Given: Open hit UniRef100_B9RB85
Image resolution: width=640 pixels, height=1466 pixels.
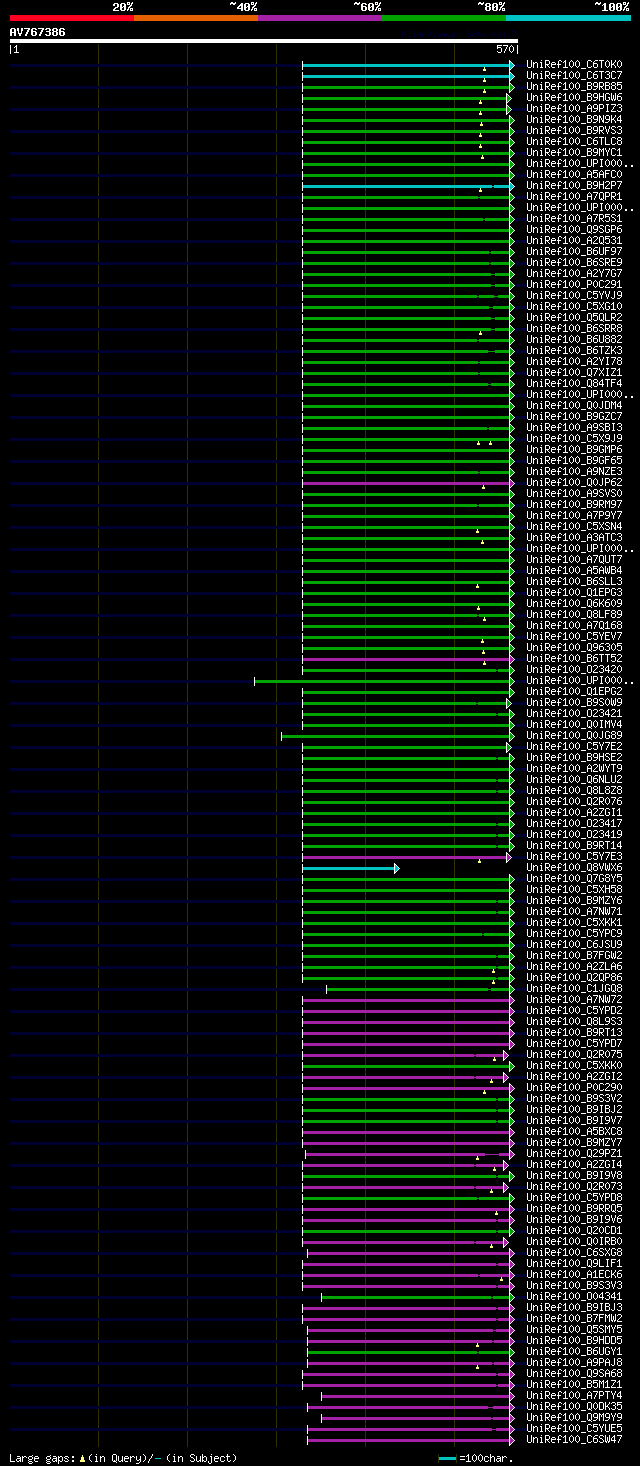Looking at the screenshot, I should pyautogui.click(x=574, y=87).
